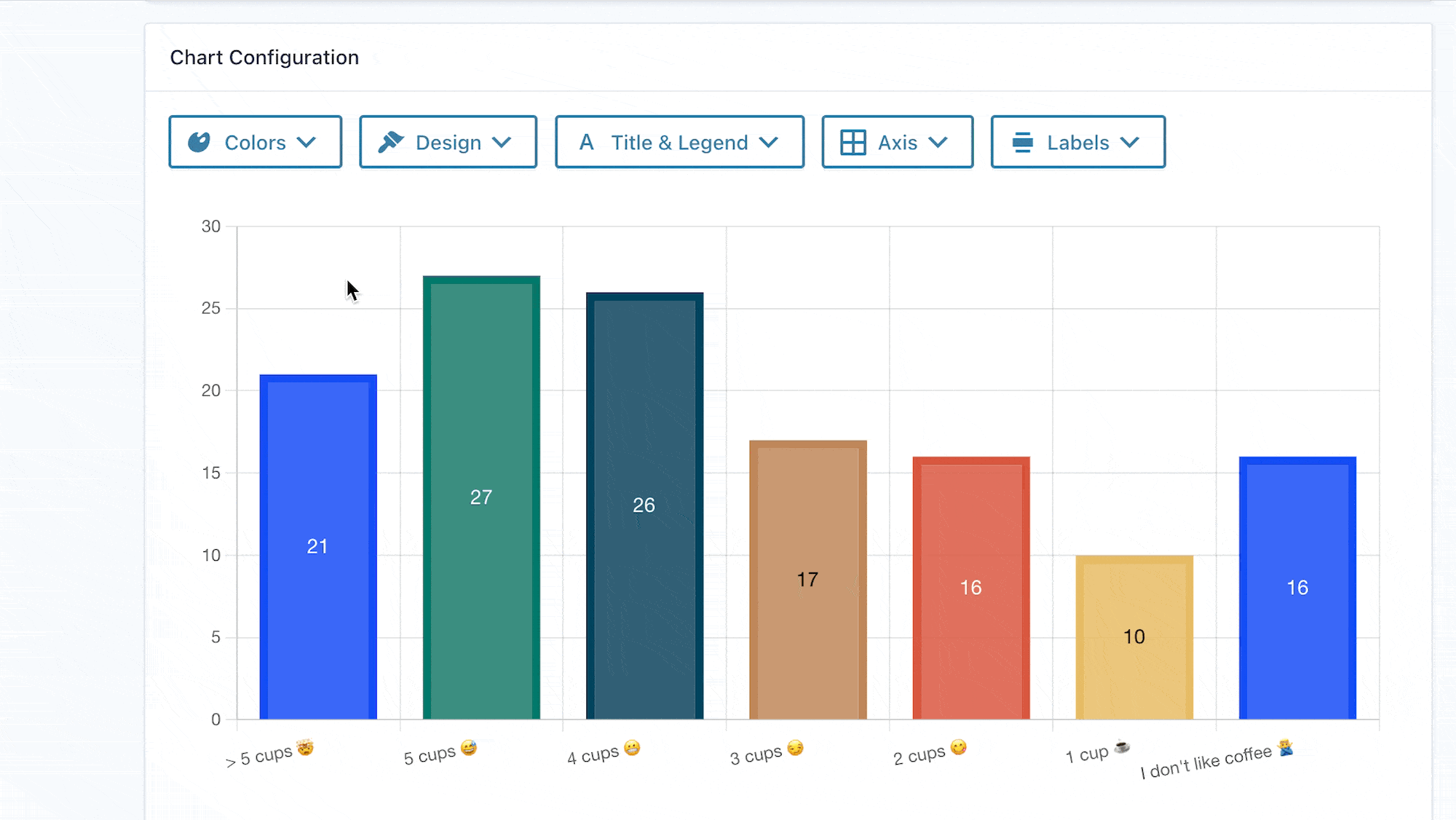Click the Labels stacked-lines icon
This screenshot has width=1456, height=820.
point(1023,142)
